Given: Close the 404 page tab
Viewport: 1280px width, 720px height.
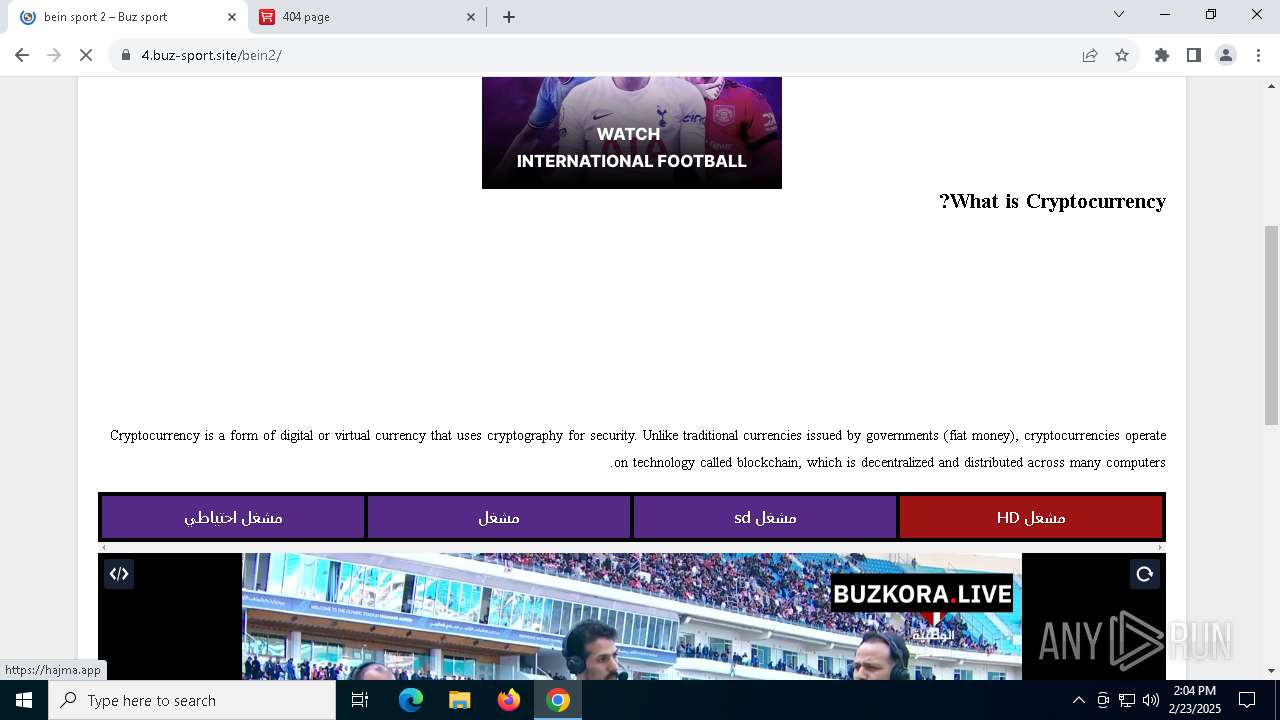Looking at the screenshot, I should coord(472,17).
